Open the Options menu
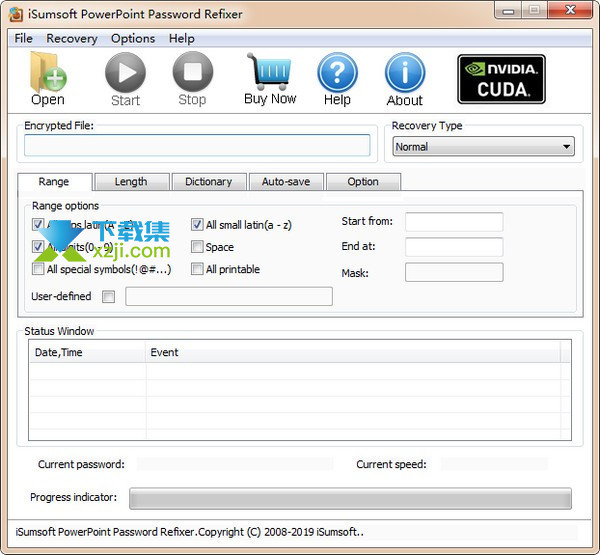The width and height of the screenshot is (600, 555). click(x=133, y=39)
